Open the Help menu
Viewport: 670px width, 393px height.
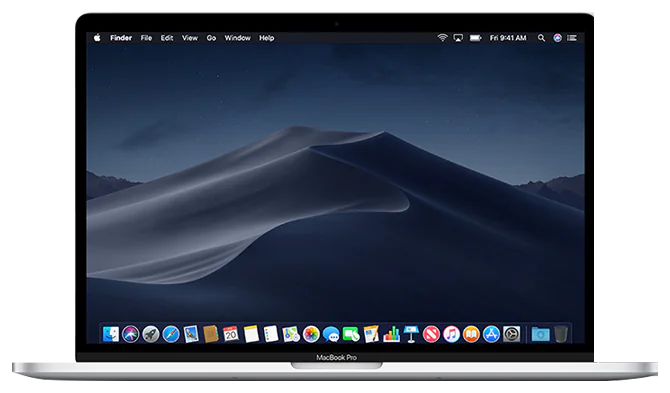coord(267,38)
